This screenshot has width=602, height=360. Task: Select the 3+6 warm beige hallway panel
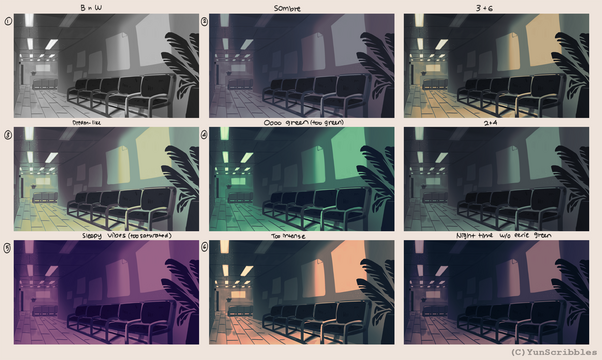tap(496, 66)
